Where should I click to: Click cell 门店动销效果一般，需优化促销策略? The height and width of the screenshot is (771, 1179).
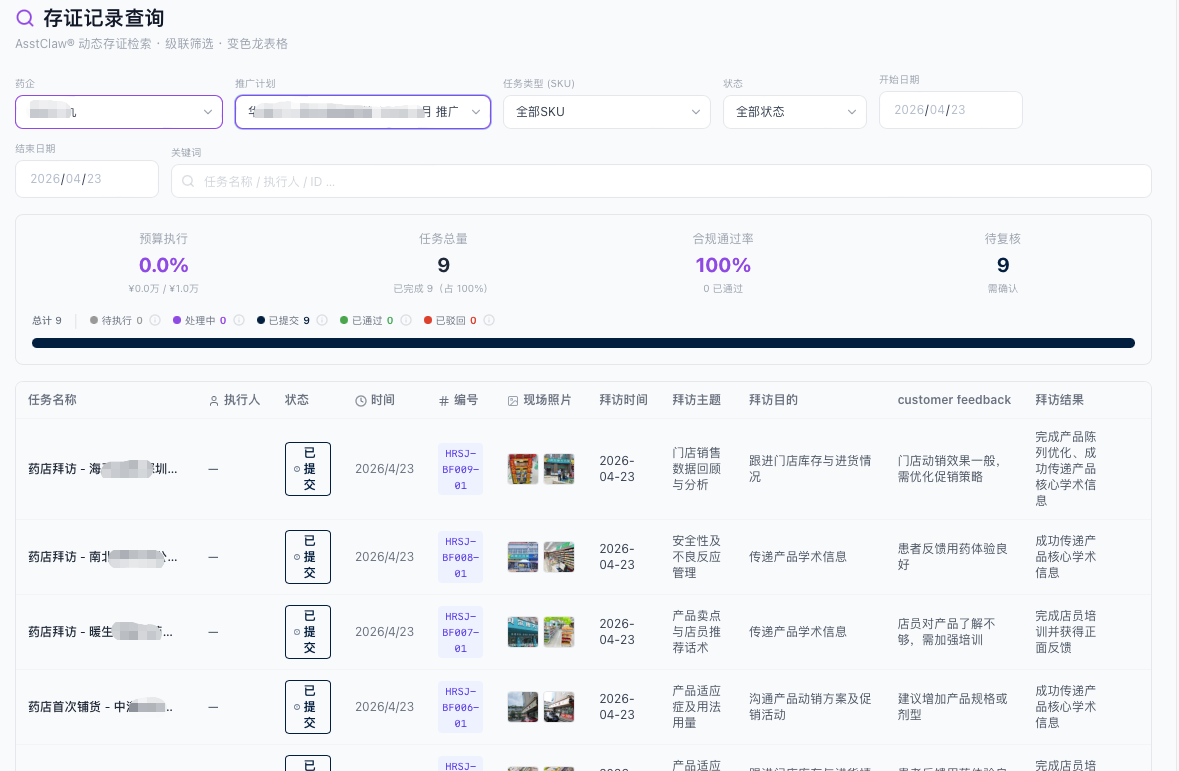pos(949,469)
